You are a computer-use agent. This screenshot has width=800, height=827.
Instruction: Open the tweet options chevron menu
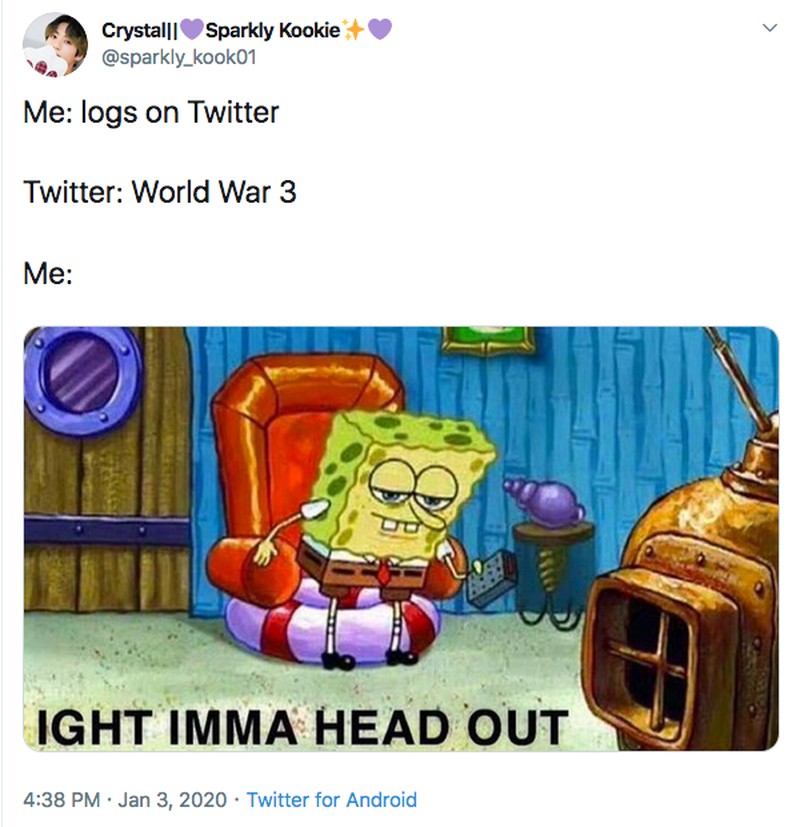tap(770, 28)
